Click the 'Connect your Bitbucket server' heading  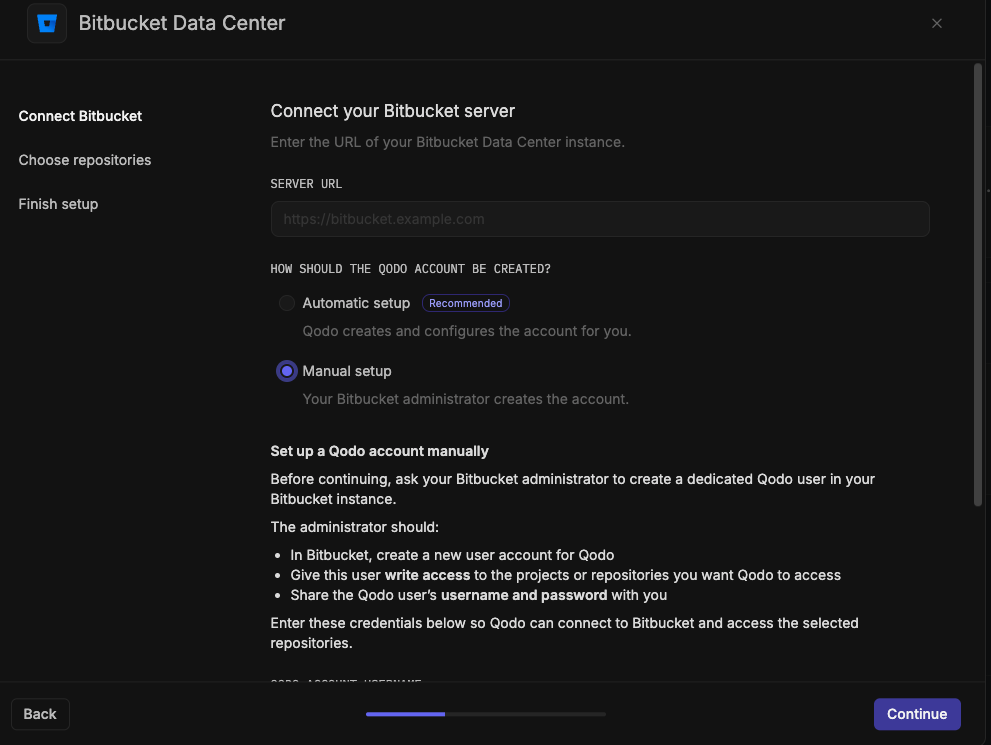coord(392,111)
